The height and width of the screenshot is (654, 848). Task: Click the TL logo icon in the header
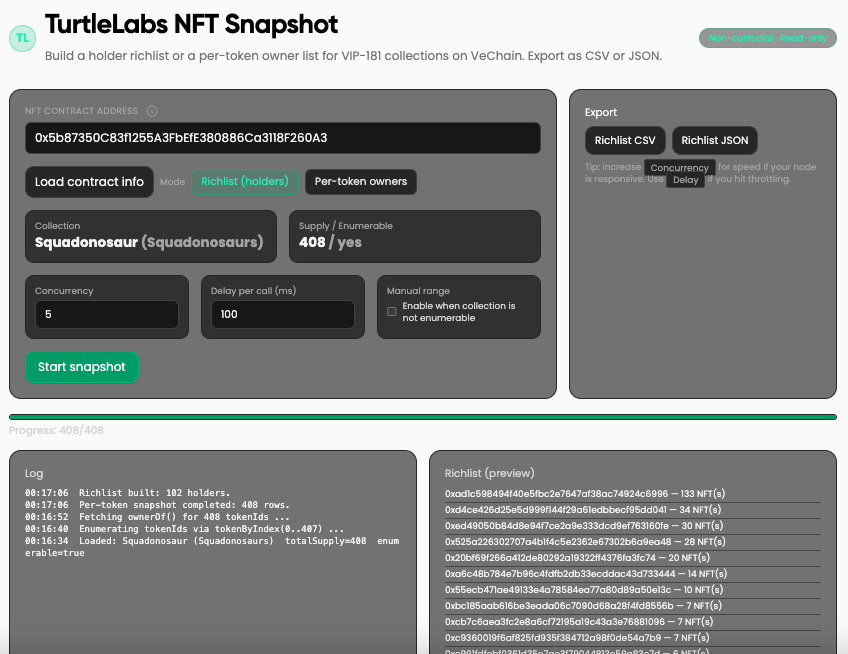coord(22,38)
